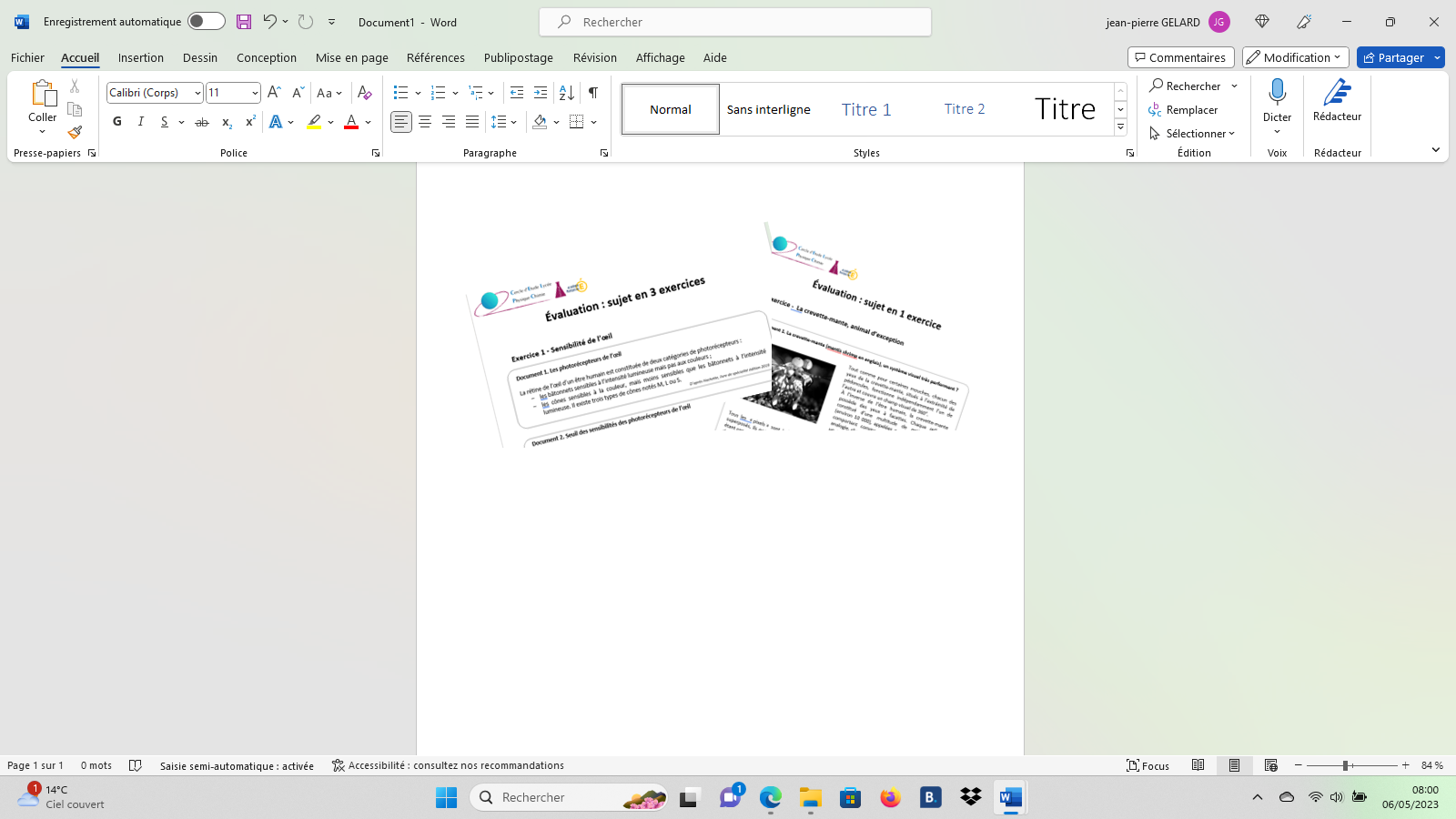Open the Modification mode dropdown
Viewport: 1456px width, 819px height.
1294,57
